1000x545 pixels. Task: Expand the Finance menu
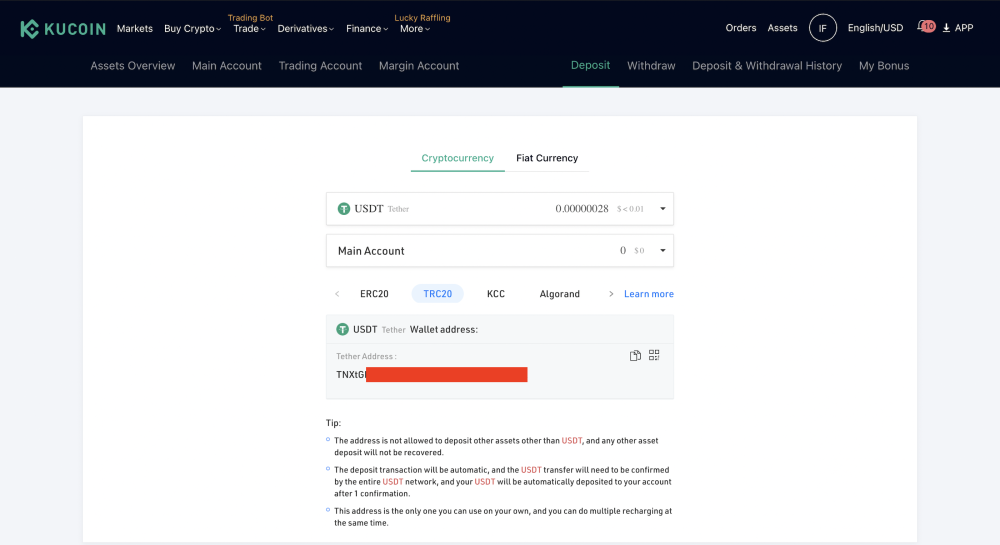(x=367, y=29)
